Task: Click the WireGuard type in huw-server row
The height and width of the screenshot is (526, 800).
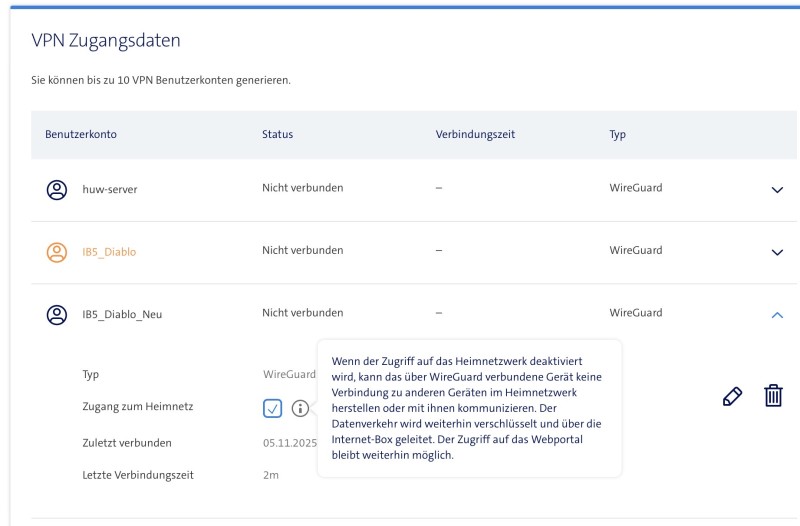Action: [x=635, y=188]
